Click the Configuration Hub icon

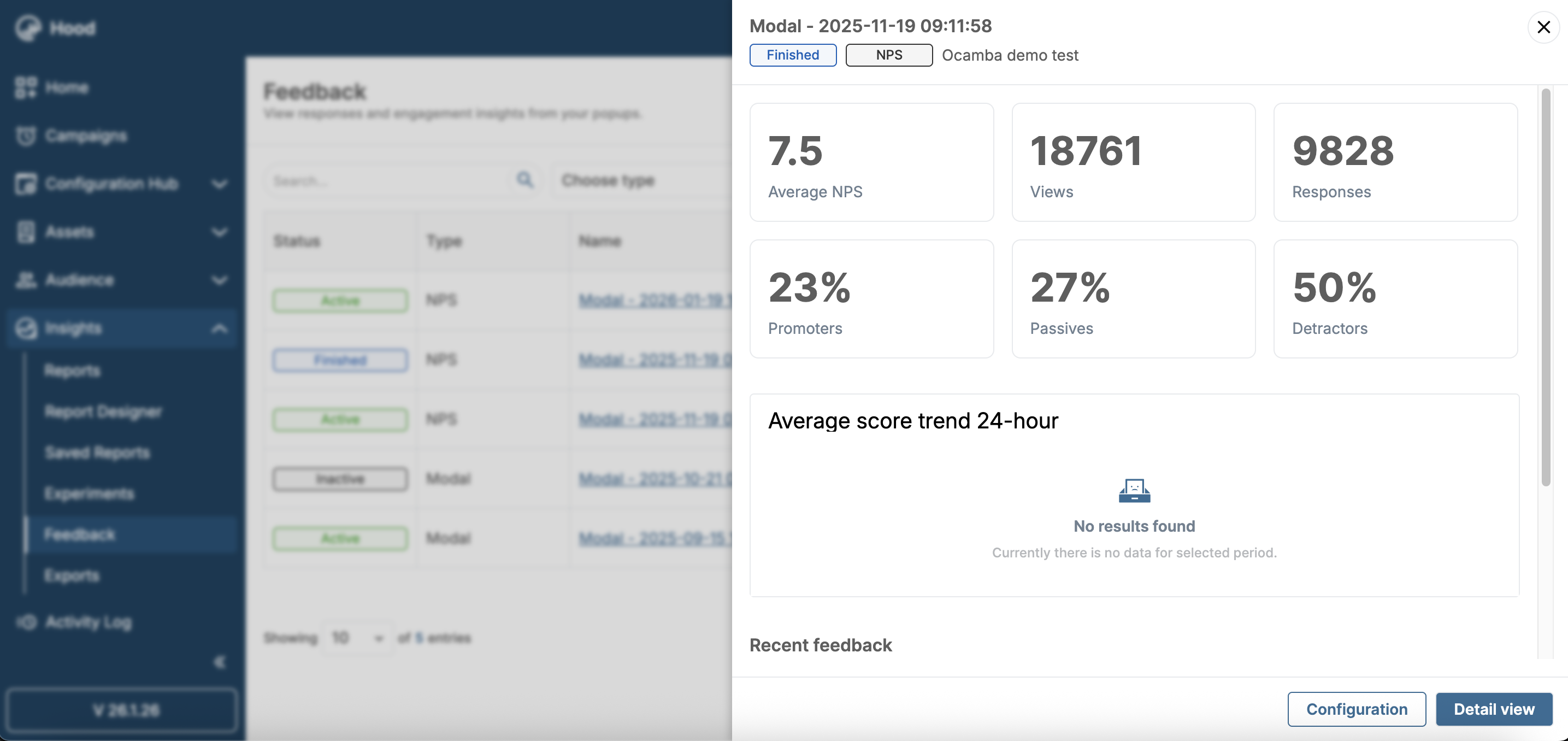(26, 184)
